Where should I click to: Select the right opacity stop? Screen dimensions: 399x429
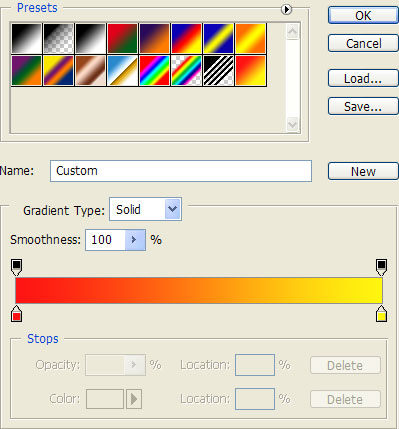[x=382, y=267]
